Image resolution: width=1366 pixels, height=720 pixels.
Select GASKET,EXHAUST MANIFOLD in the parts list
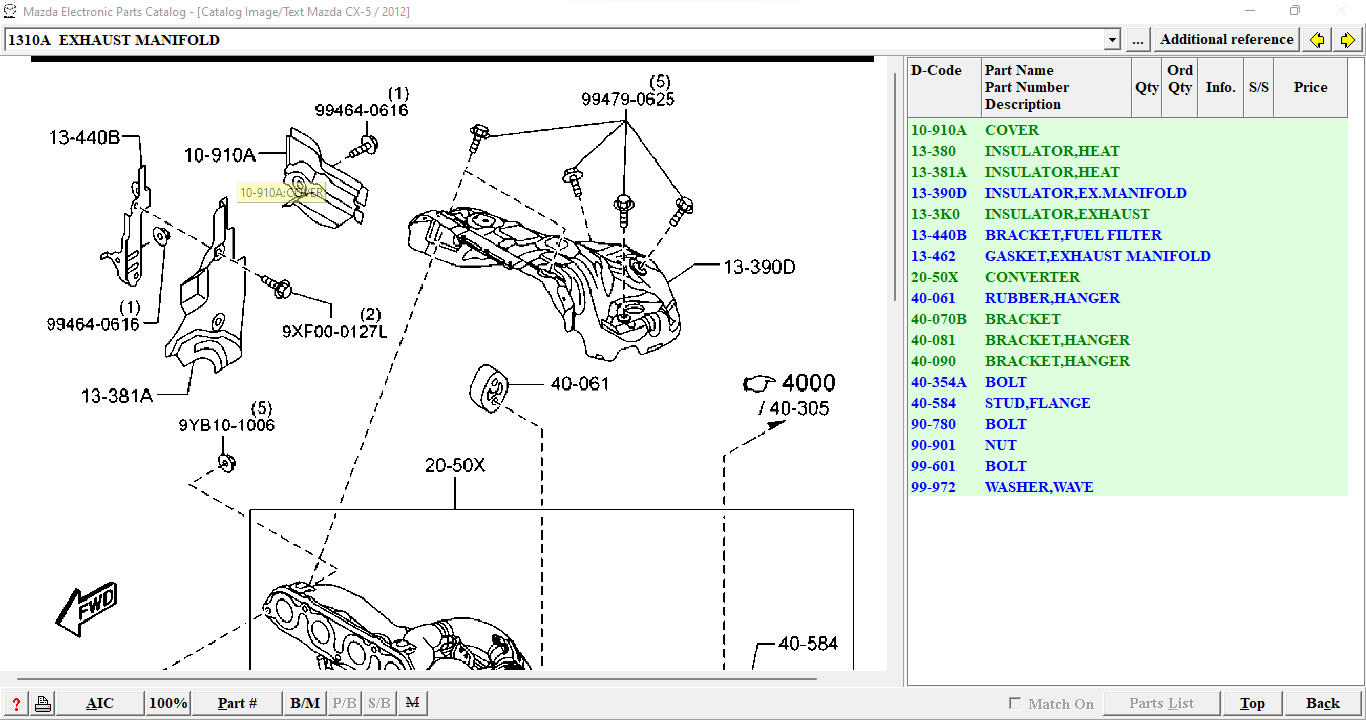[1097, 256]
